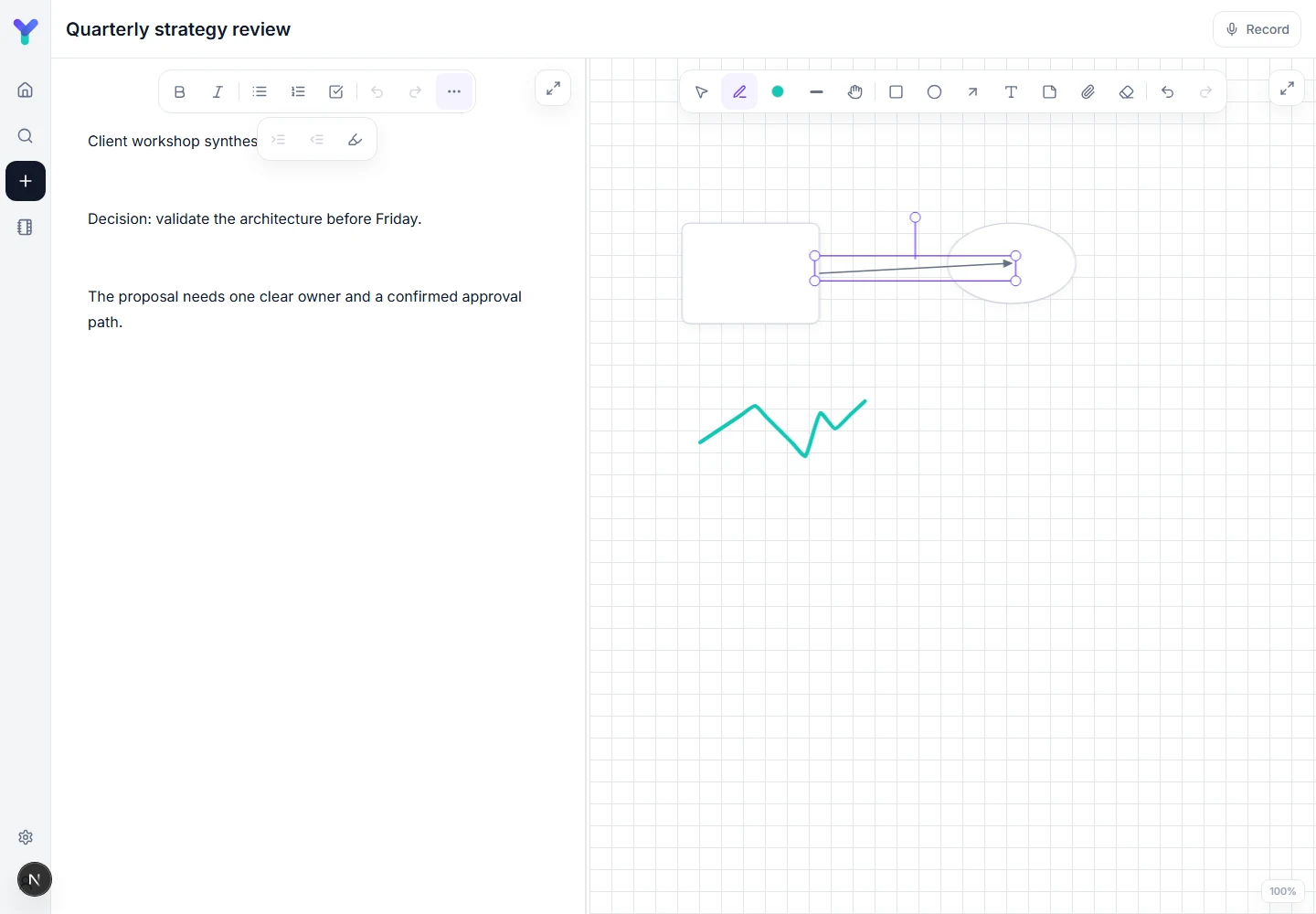Open the user avatar N profile
Image resolution: width=1316 pixels, height=914 pixels.
point(35,879)
